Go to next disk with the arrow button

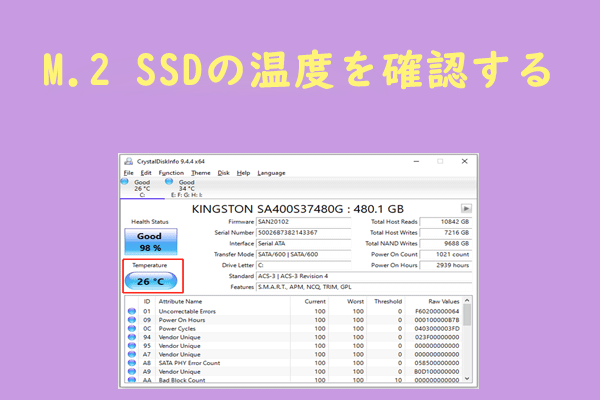pyautogui.click(x=466, y=209)
